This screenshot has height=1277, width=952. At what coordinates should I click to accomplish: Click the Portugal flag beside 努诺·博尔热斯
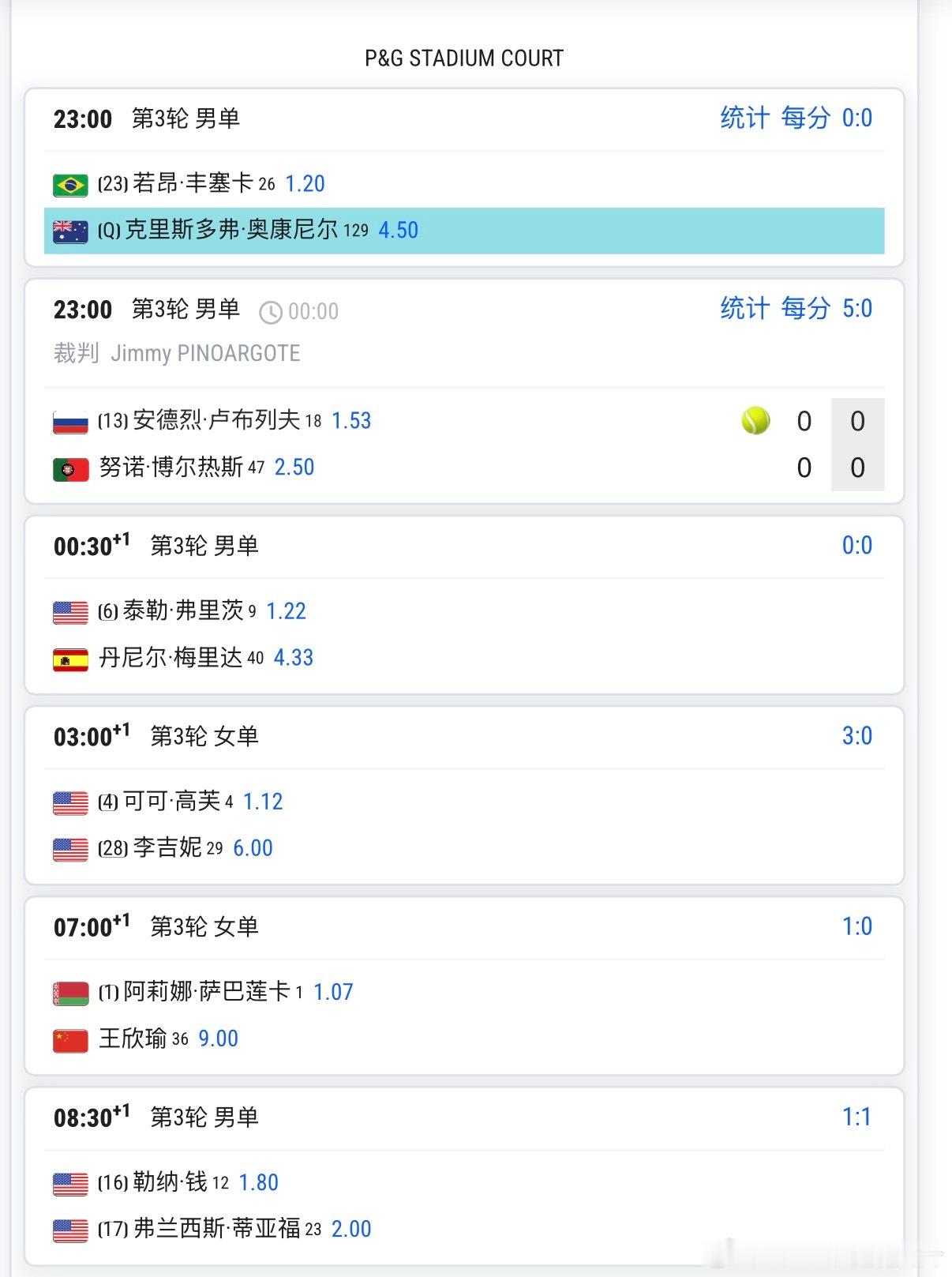[x=70, y=469]
